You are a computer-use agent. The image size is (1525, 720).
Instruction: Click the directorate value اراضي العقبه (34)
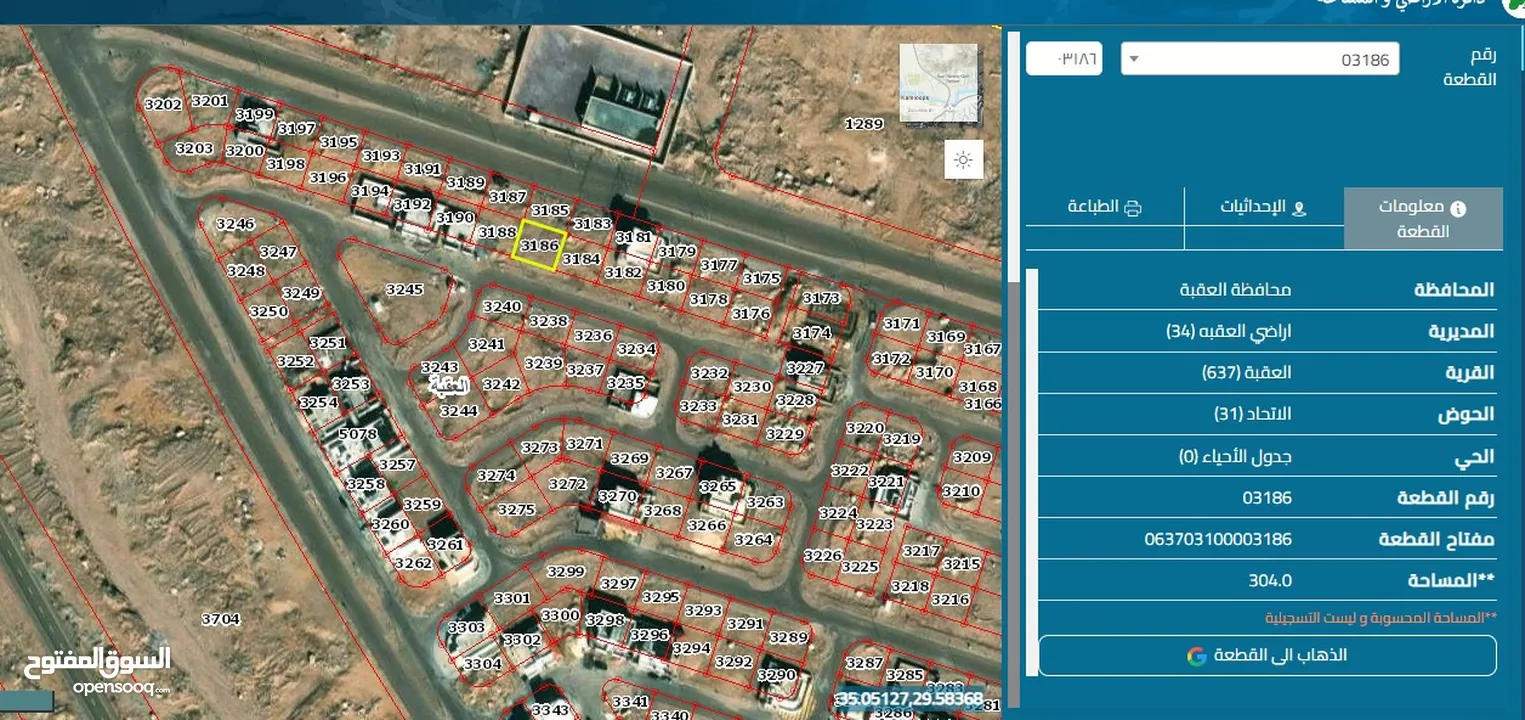pos(1229,331)
